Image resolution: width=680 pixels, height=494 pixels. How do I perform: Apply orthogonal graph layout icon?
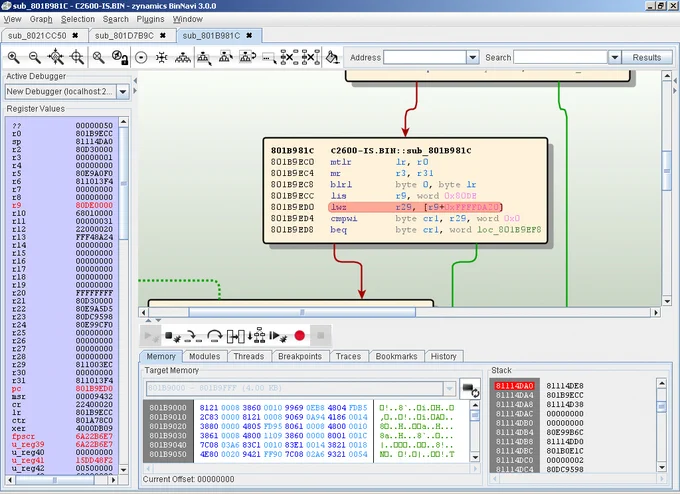[162, 57]
